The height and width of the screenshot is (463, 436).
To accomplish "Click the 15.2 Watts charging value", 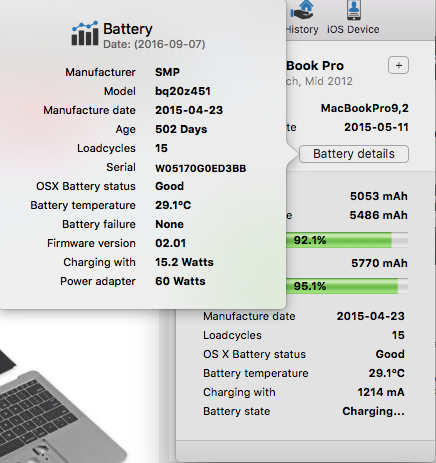I will pyautogui.click(x=184, y=262).
